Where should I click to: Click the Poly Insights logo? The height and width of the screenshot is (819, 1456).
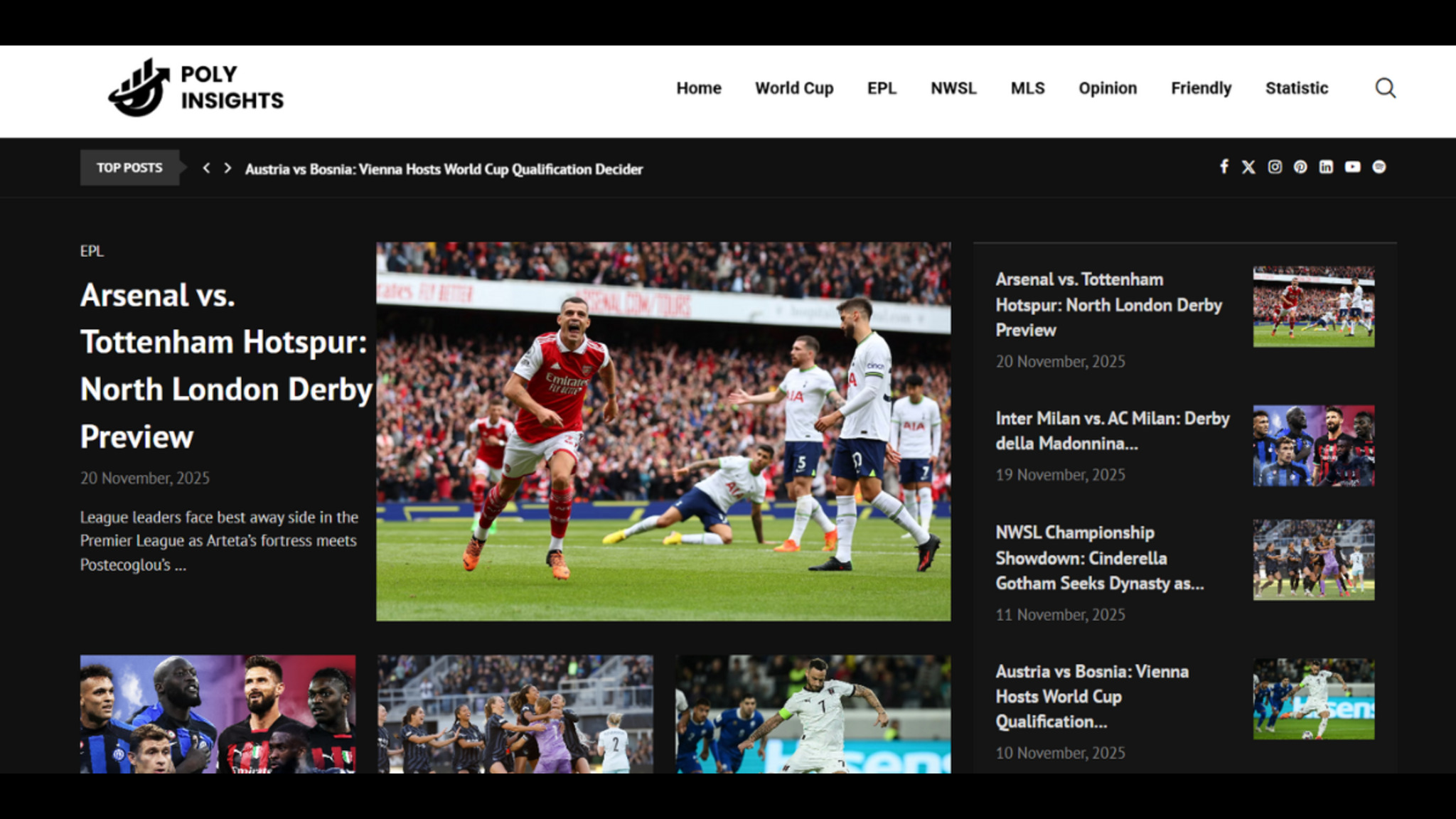(196, 88)
